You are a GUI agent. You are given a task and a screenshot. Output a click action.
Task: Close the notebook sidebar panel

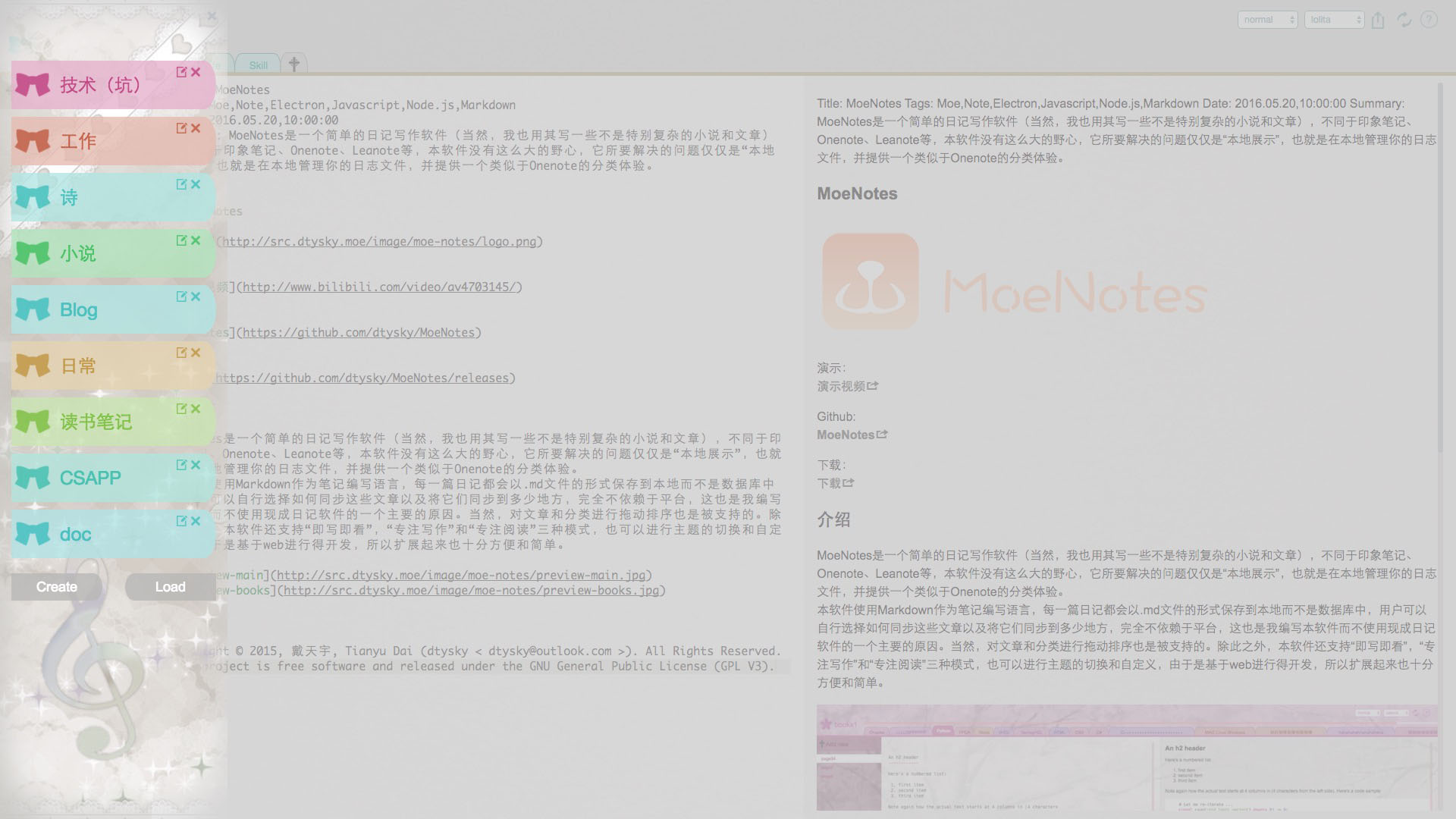[x=212, y=15]
